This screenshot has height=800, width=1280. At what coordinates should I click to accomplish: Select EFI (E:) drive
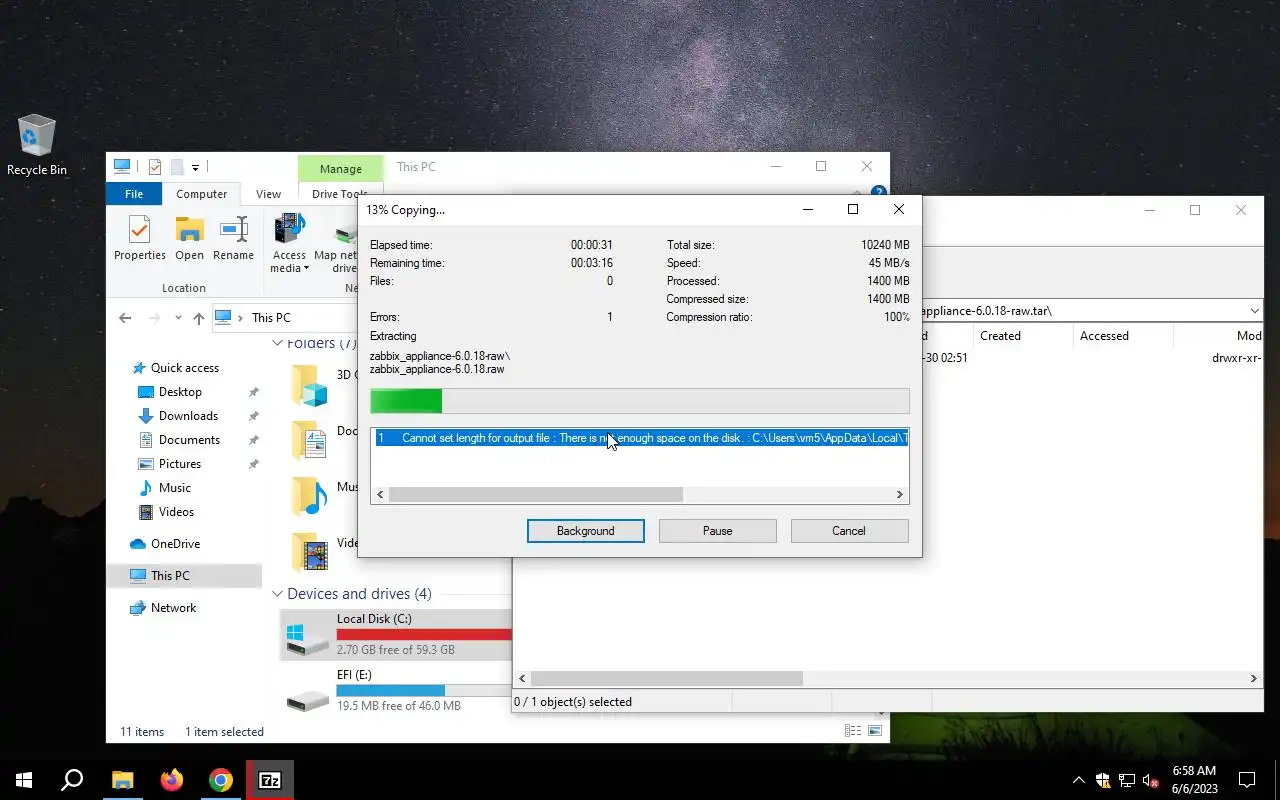click(x=396, y=690)
